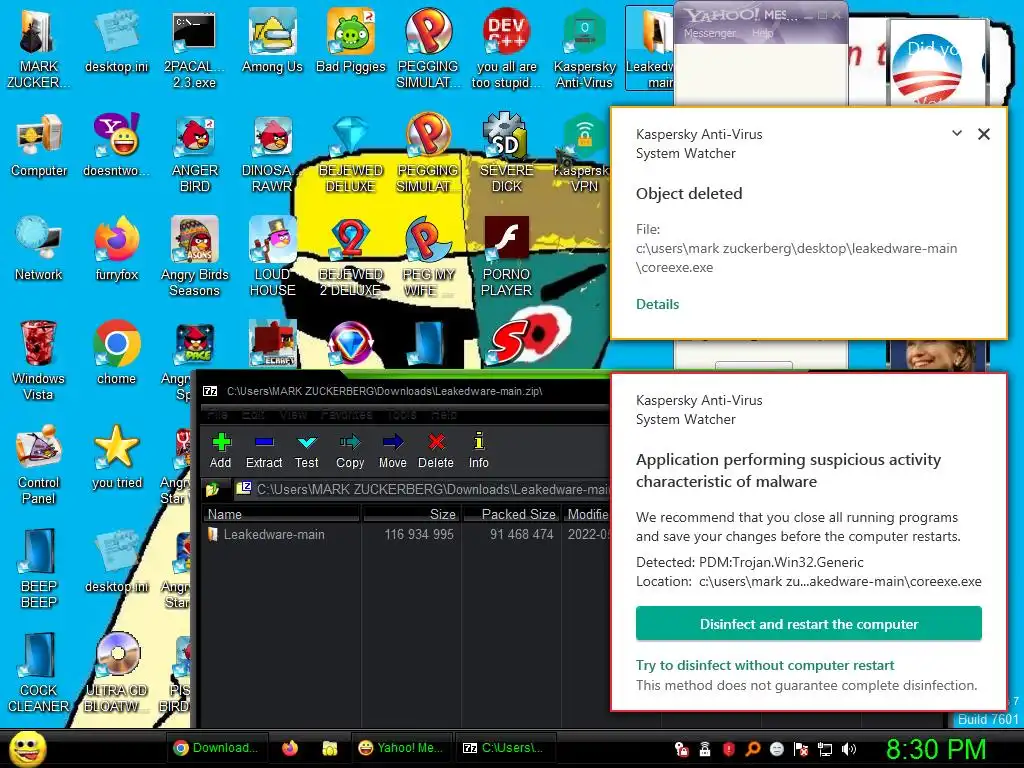Expand the chevron in Object deleted notification
The width and height of the screenshot is (1024, 768).
click(957, 133)
